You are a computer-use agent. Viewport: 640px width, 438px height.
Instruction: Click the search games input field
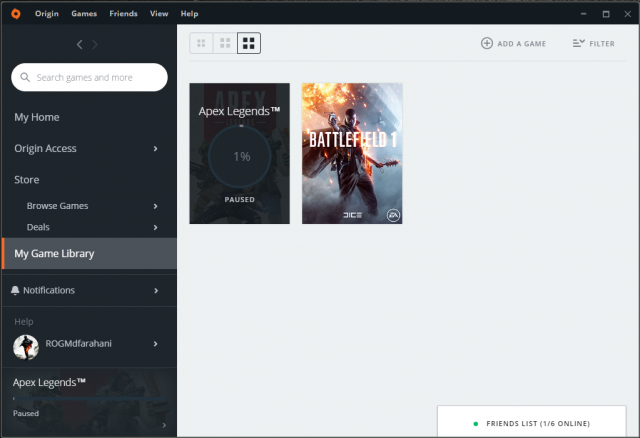(95, 77)
